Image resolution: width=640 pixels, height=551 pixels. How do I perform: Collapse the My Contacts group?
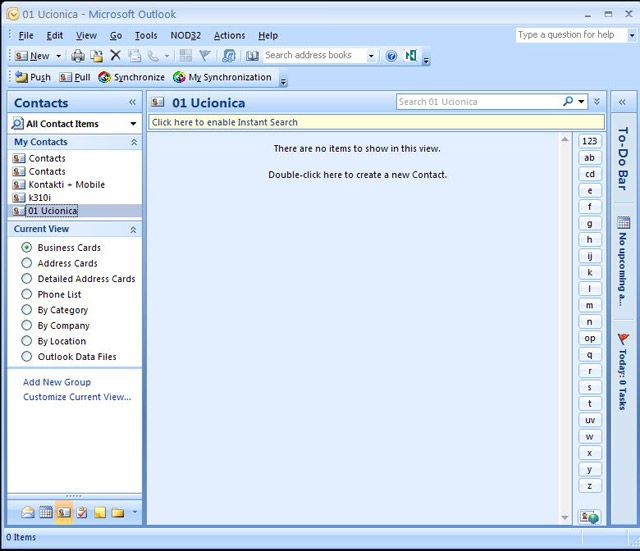tap(133, 142)
